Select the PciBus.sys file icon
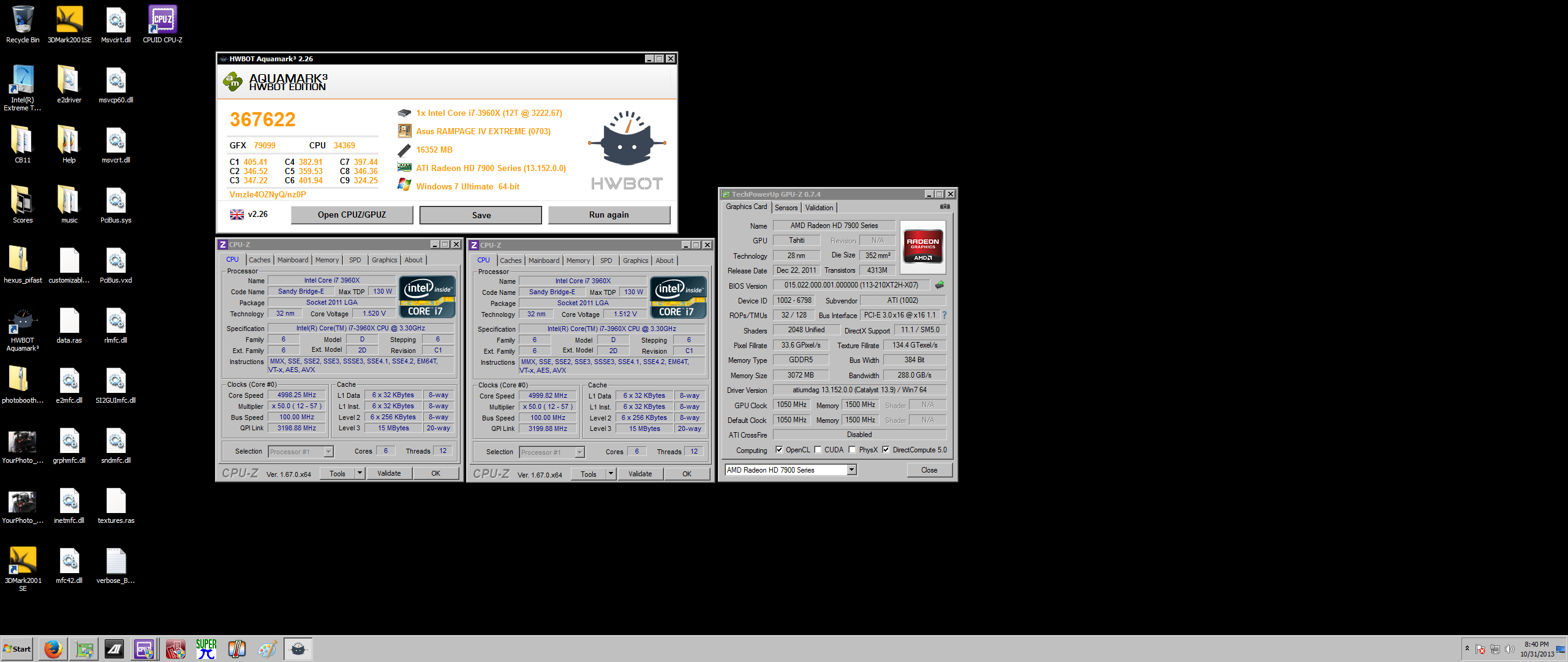The image size is (1568, 662). [116, 205]
